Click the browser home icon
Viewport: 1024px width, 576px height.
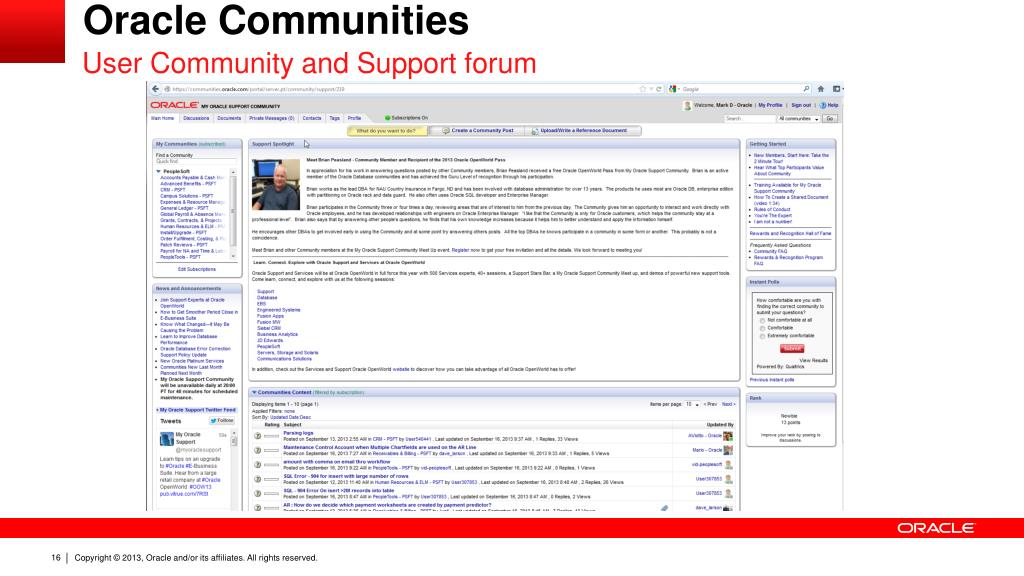coord(821,89)
